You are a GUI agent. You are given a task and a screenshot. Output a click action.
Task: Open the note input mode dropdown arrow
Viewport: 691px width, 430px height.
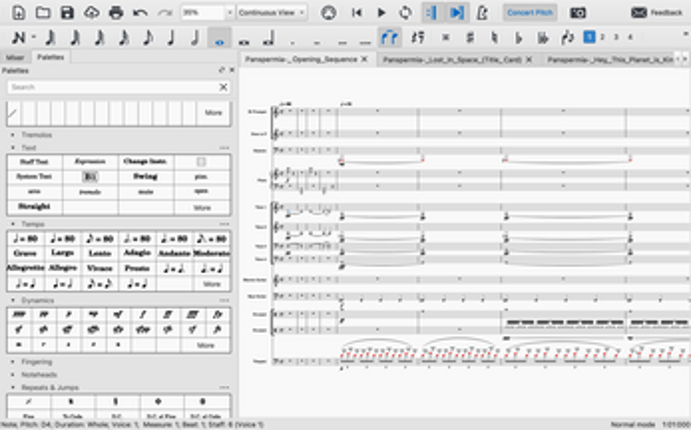click(x=34, y=37)
